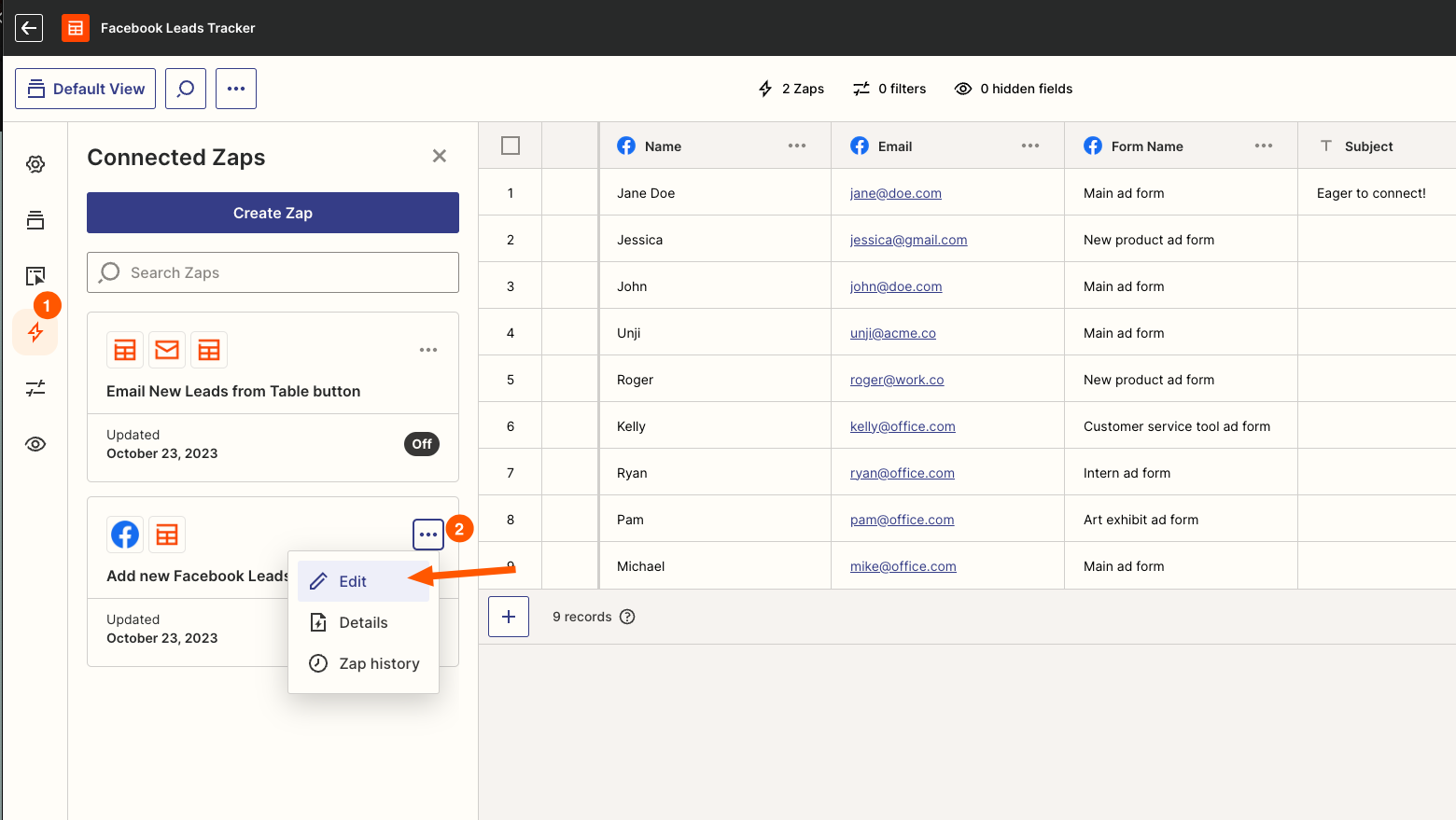Image resolution: width=1456 pixels, height=820 pixels.
Task: Click the plus add record button
Action: pyautogui.click(x=509, y=617)
